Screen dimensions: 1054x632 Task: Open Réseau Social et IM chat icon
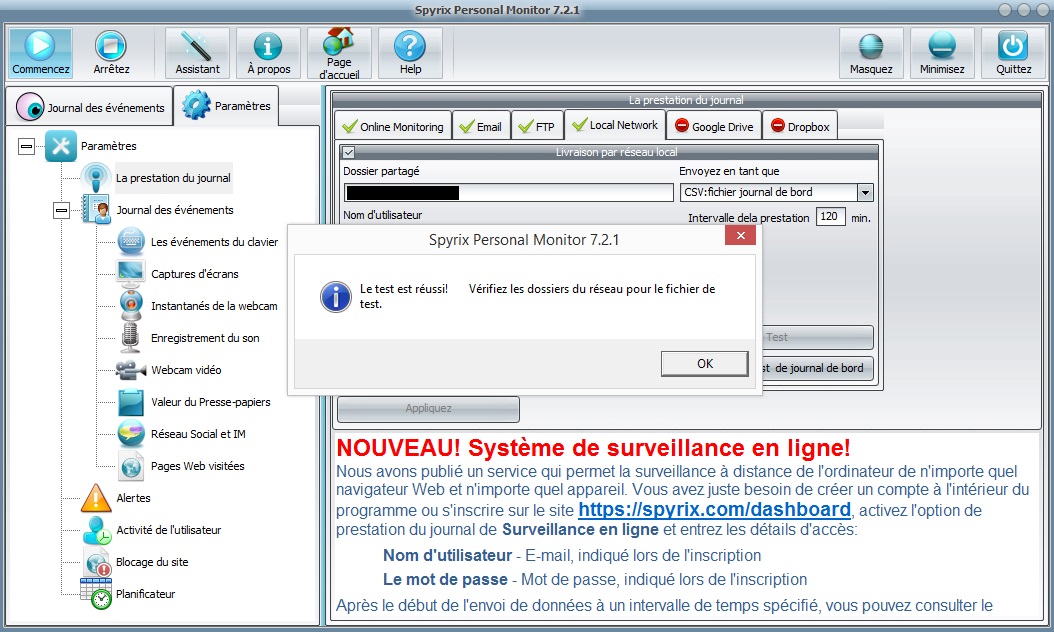click(131, 434)
